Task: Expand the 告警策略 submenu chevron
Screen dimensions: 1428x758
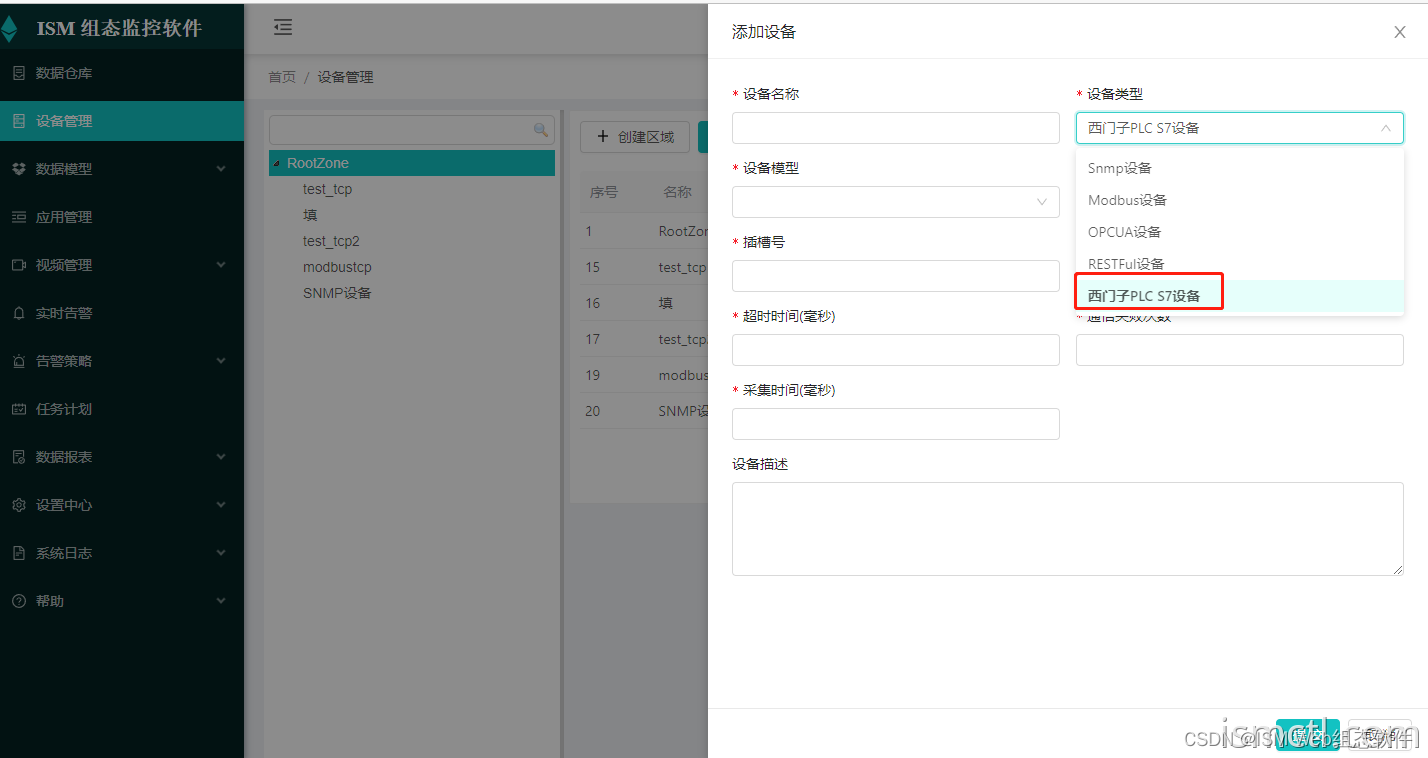Action: point(221,361)
